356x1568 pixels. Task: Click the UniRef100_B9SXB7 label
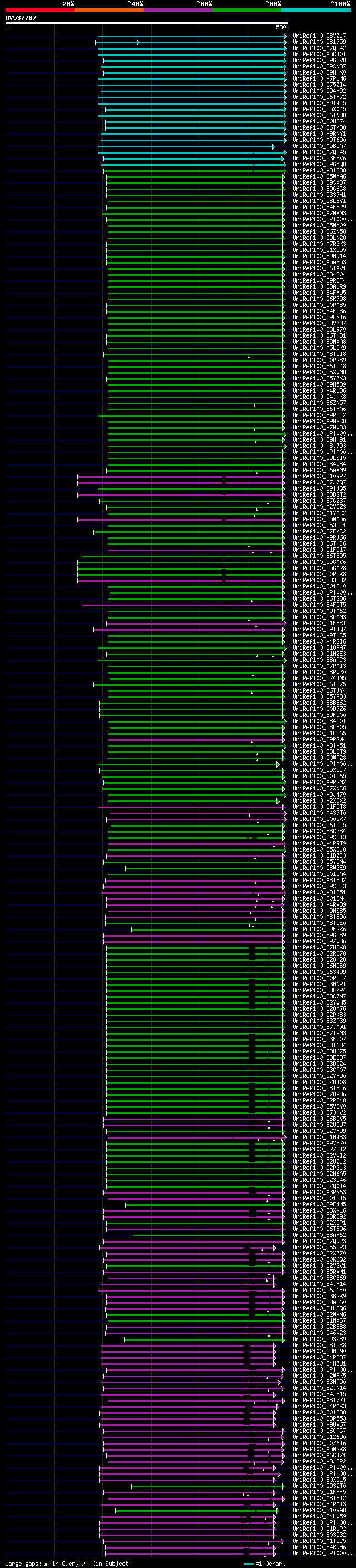click(x=319, y=182)
